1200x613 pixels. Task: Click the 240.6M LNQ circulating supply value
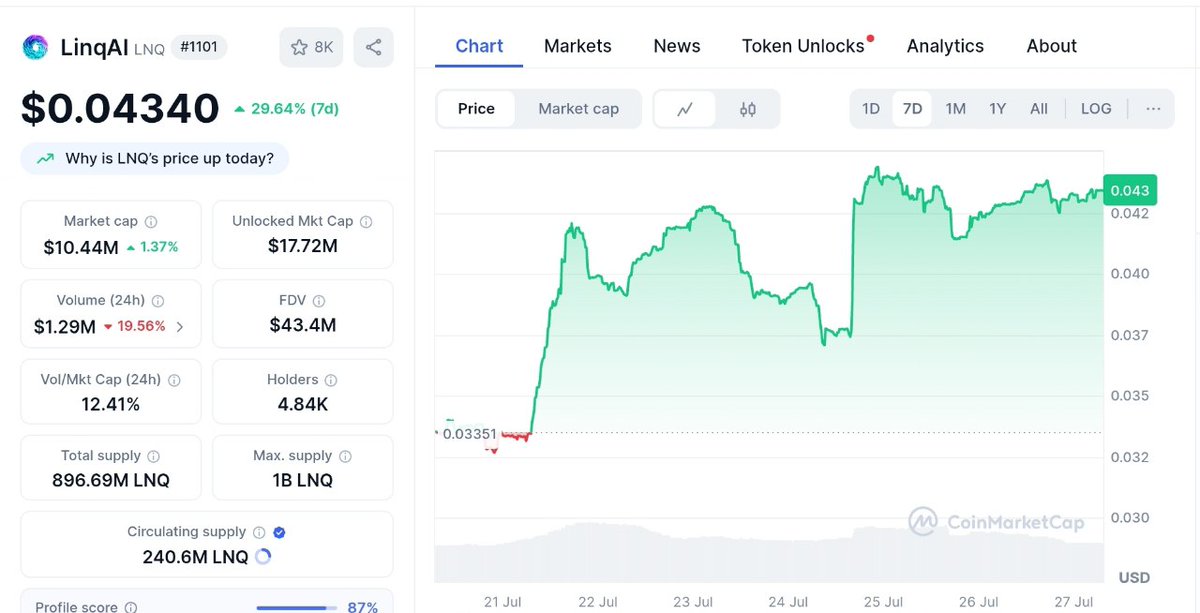pyautogui.click(x=195, y=557)
